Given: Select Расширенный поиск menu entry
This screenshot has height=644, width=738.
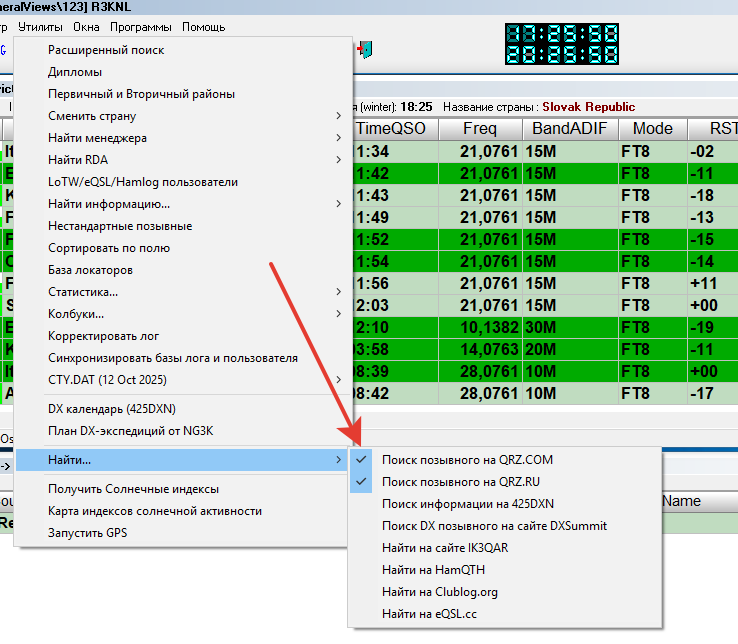Looking at the screenshot, I should point(184,50).
